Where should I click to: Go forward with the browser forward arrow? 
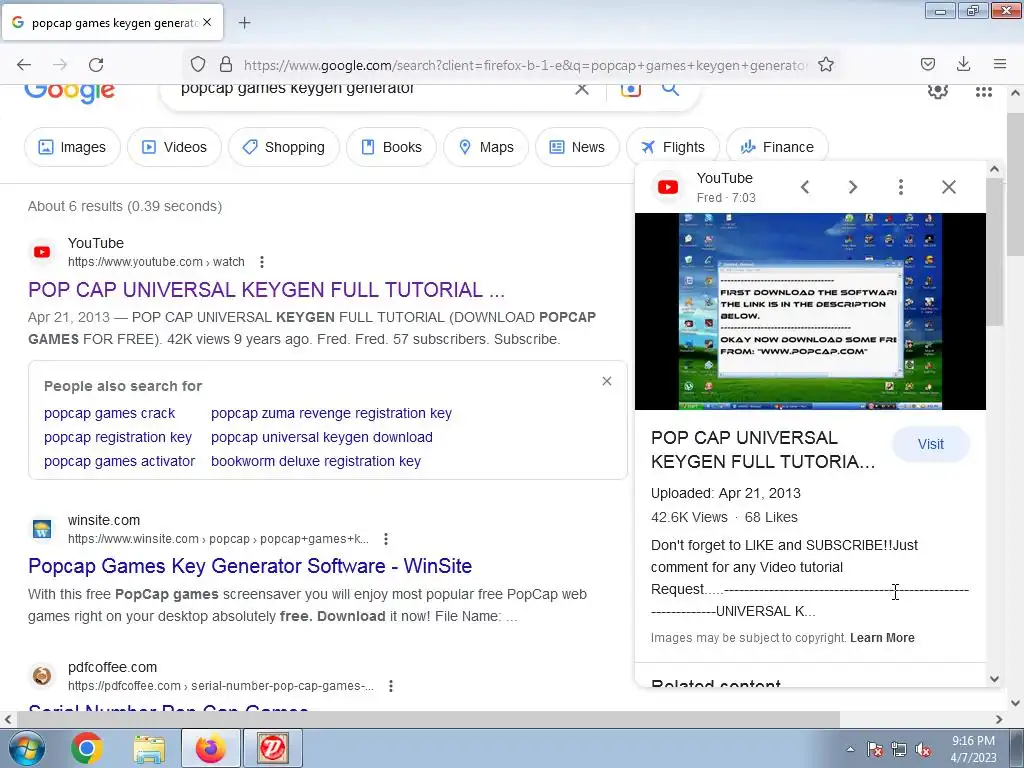[x=60, y=64]
